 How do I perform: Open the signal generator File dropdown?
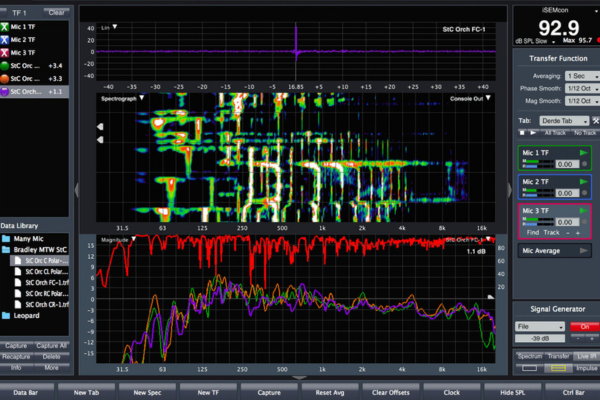click(540, 327)
